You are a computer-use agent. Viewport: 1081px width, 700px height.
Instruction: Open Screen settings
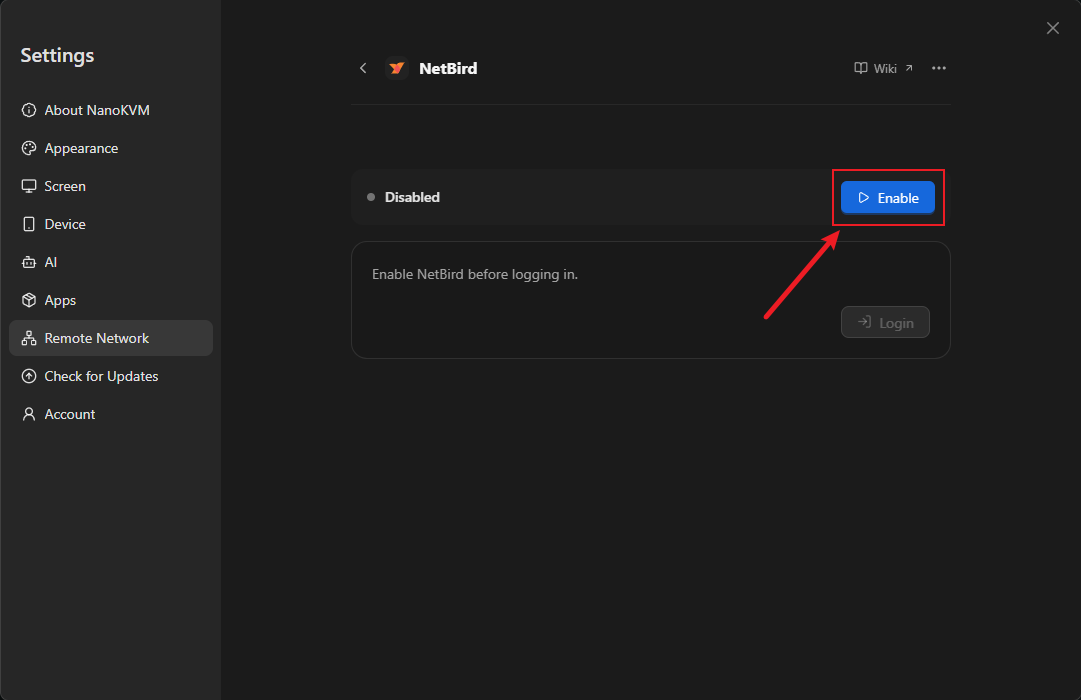tap(111, 186)
